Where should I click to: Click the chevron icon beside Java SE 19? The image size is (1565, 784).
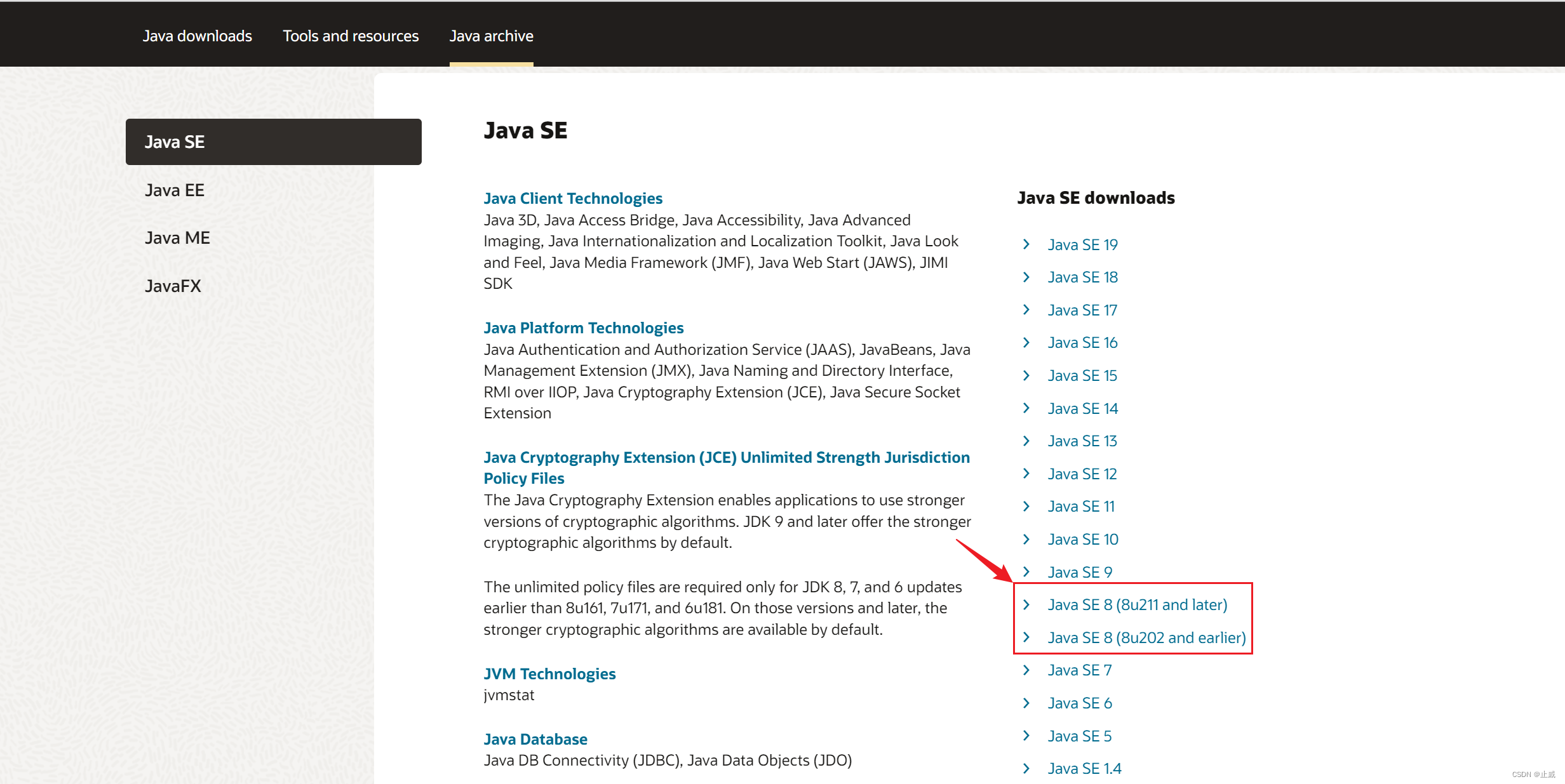[x=1026, y=244]
